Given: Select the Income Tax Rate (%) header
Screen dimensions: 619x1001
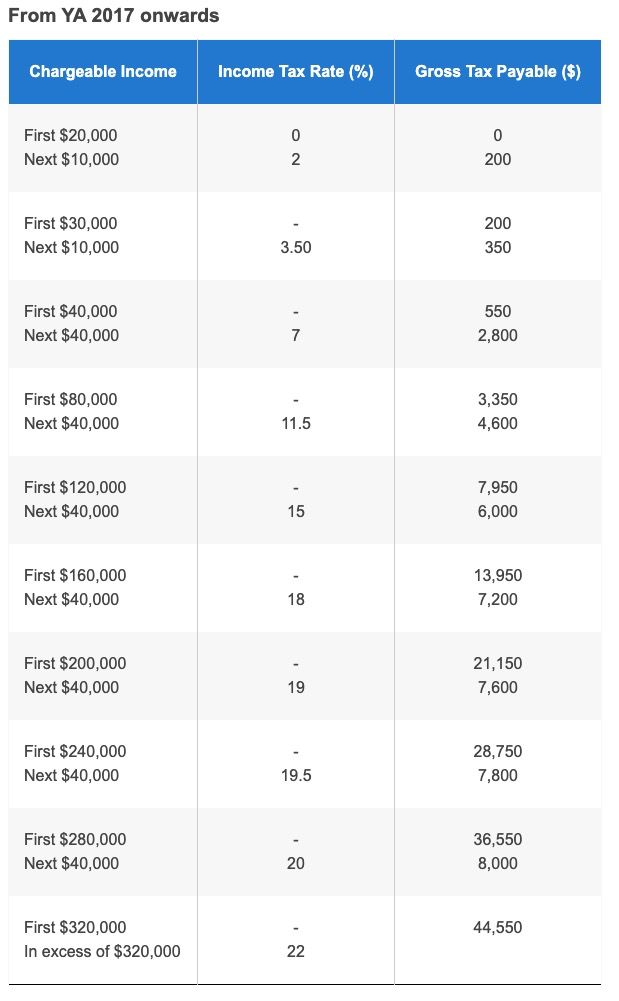Looking at the screenshot, I should 295,72.
